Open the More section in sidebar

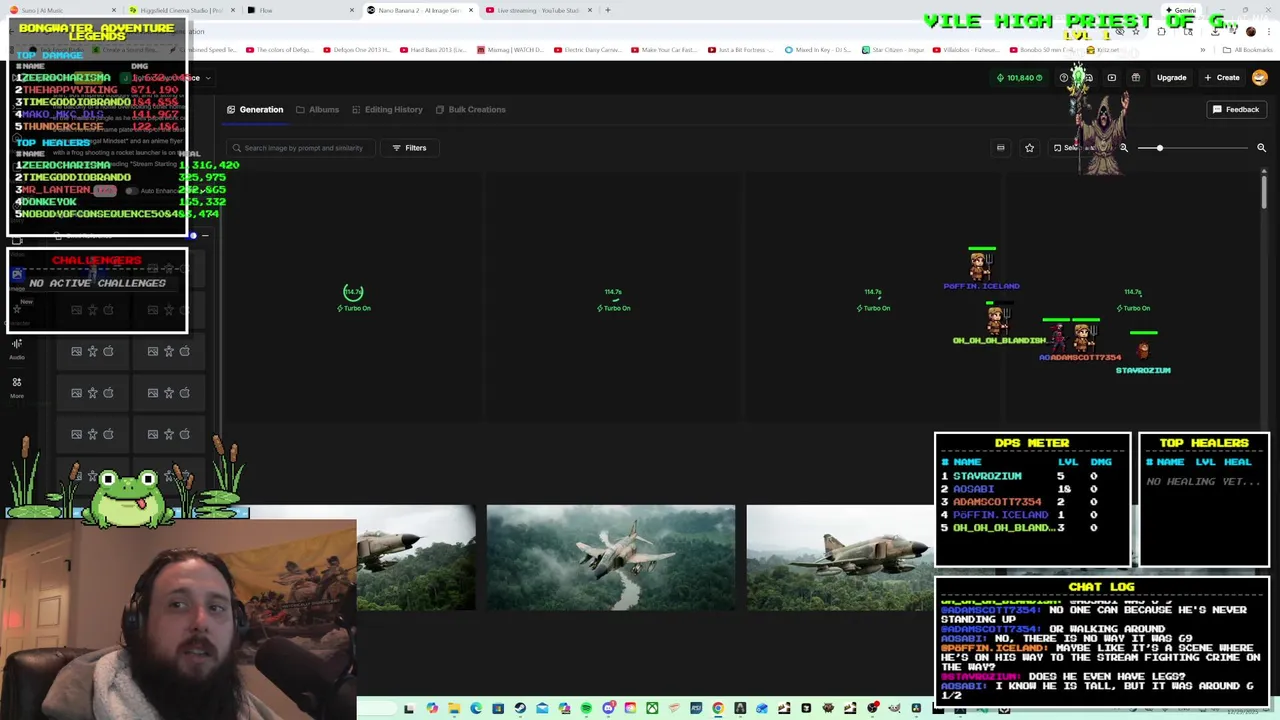point(17,388)
